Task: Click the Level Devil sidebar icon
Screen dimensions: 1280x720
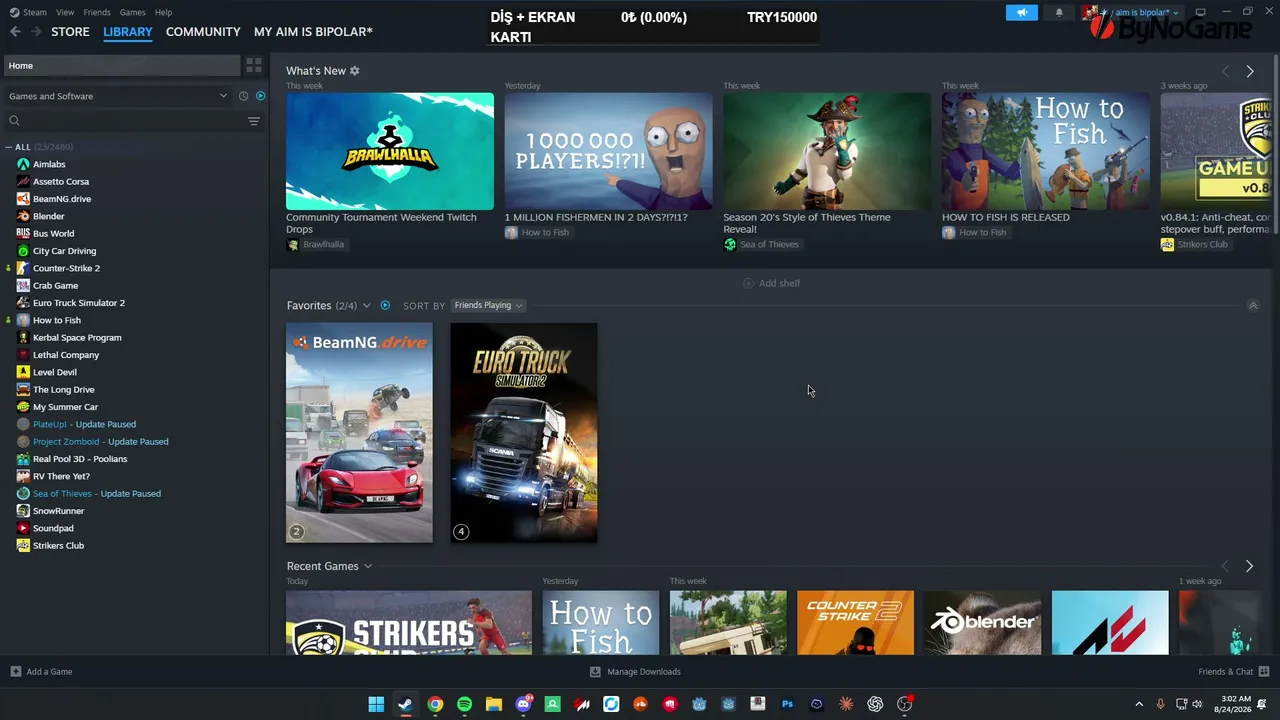Action: coord(23,372)
